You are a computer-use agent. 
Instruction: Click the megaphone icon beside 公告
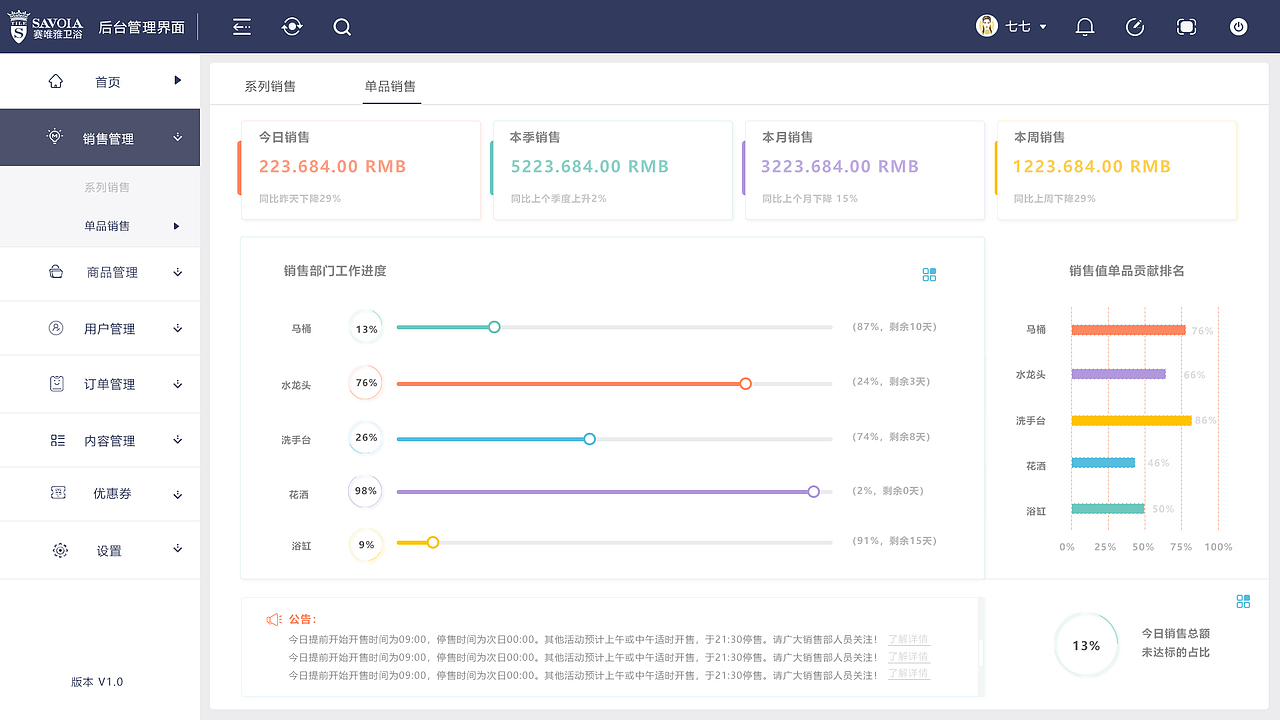click(x=274, y=620)
